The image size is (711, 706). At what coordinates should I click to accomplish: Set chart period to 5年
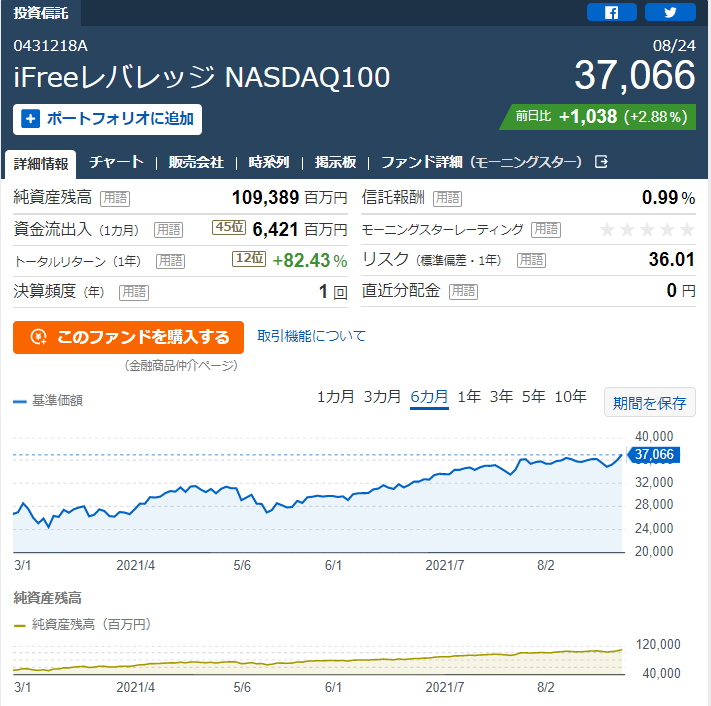(533, 397)
